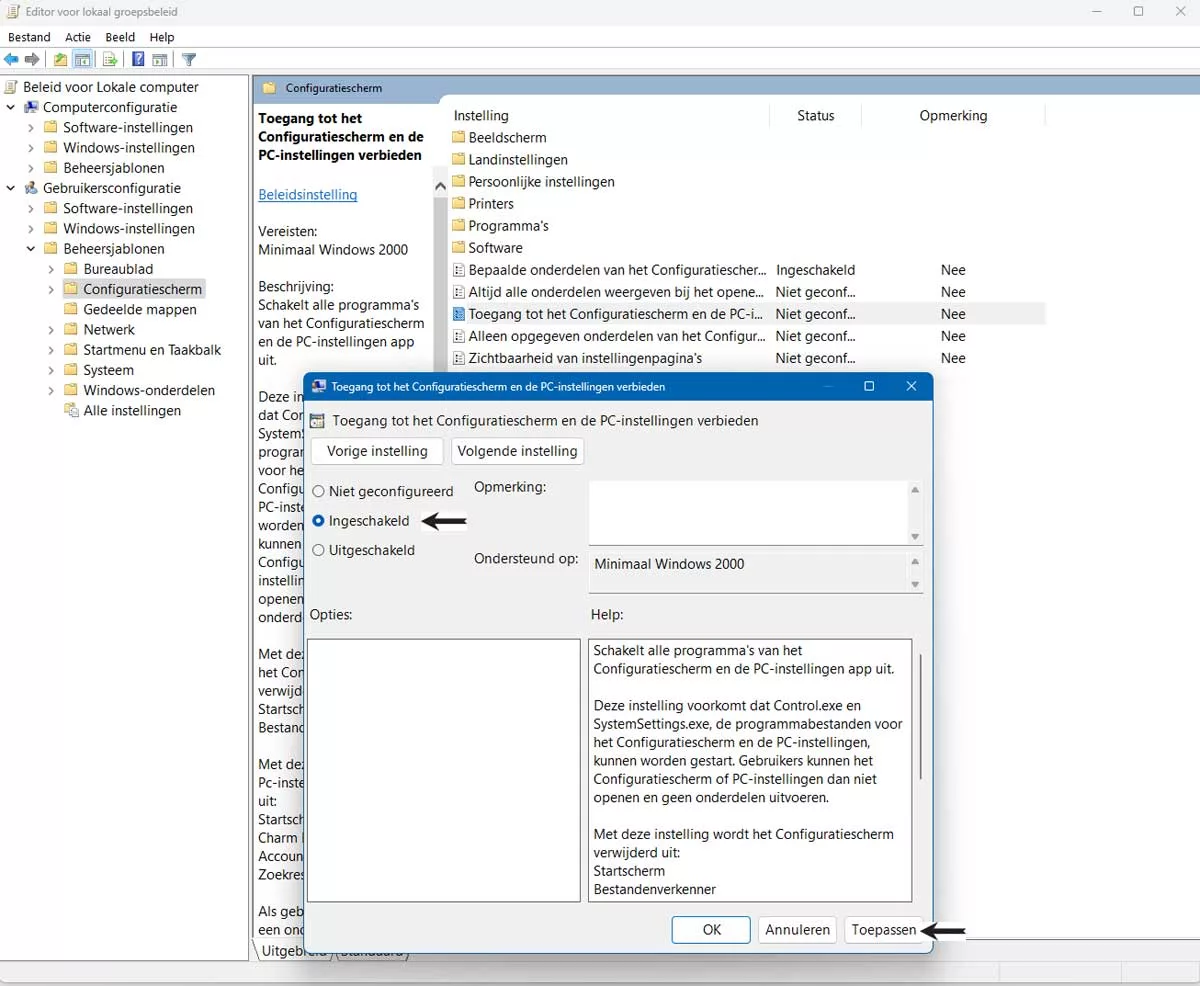The image size is (1200, 986).
Task: Click the filter funnel icon in the toolbar
Action: [x=189, y=60]
